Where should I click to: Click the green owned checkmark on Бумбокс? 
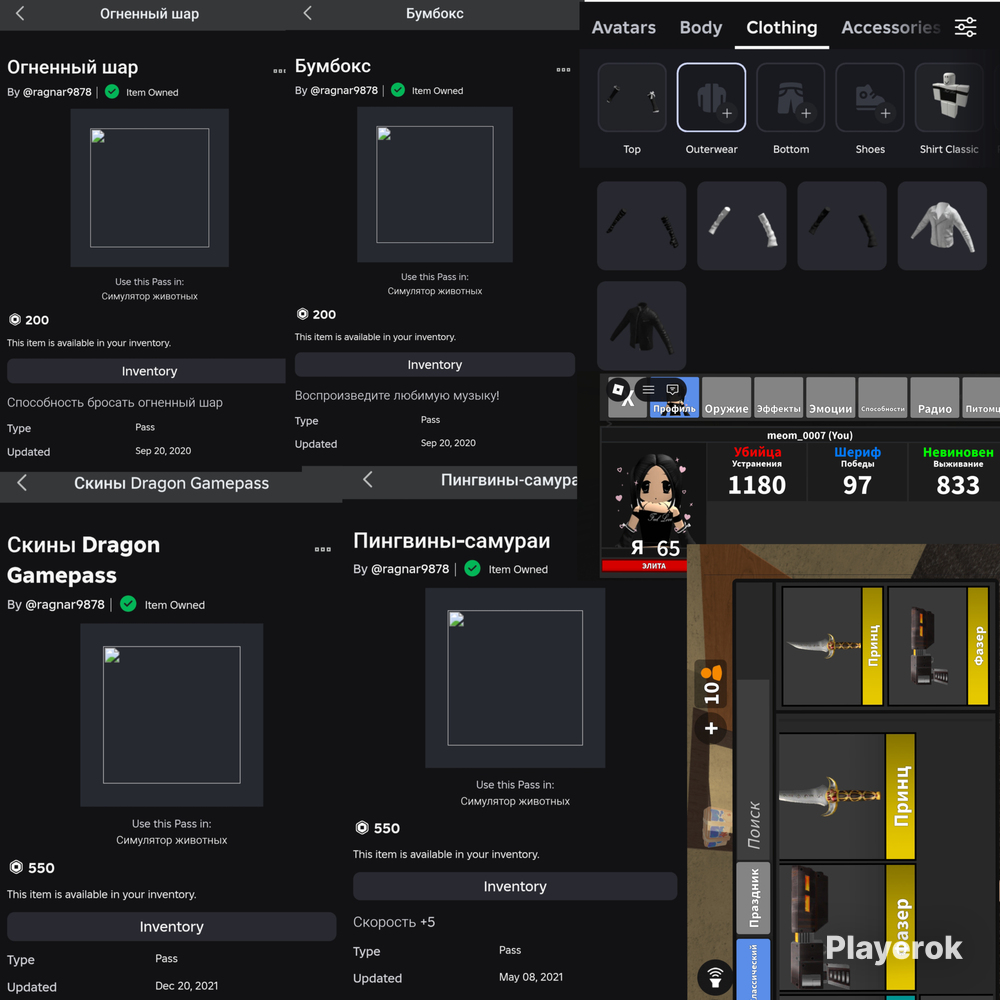pos(398,90)
